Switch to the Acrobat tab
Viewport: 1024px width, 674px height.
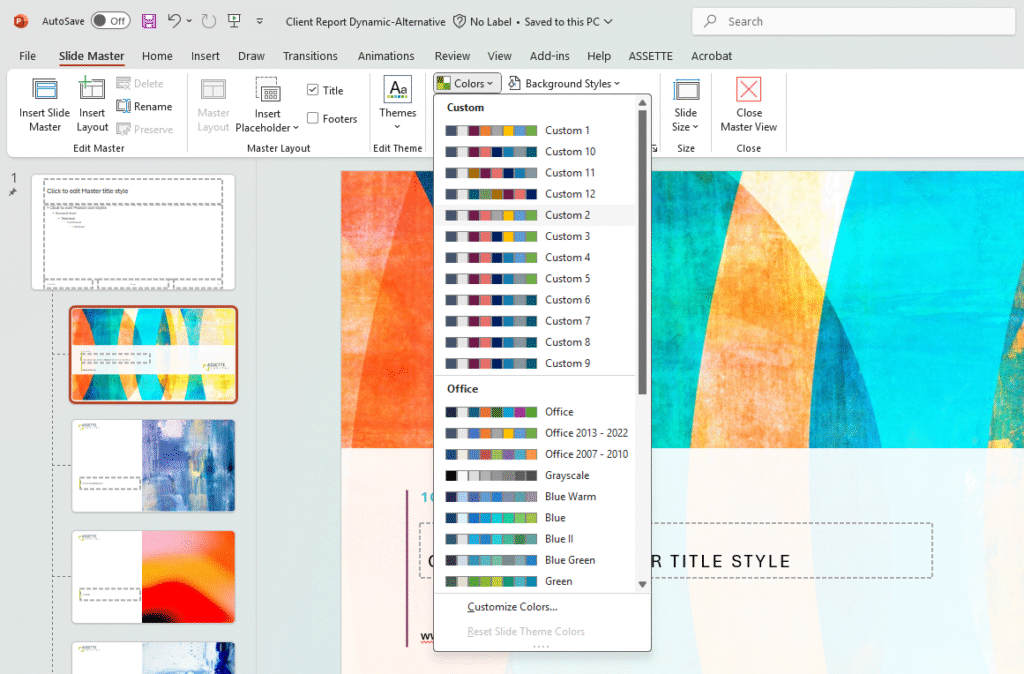point(711,56)
